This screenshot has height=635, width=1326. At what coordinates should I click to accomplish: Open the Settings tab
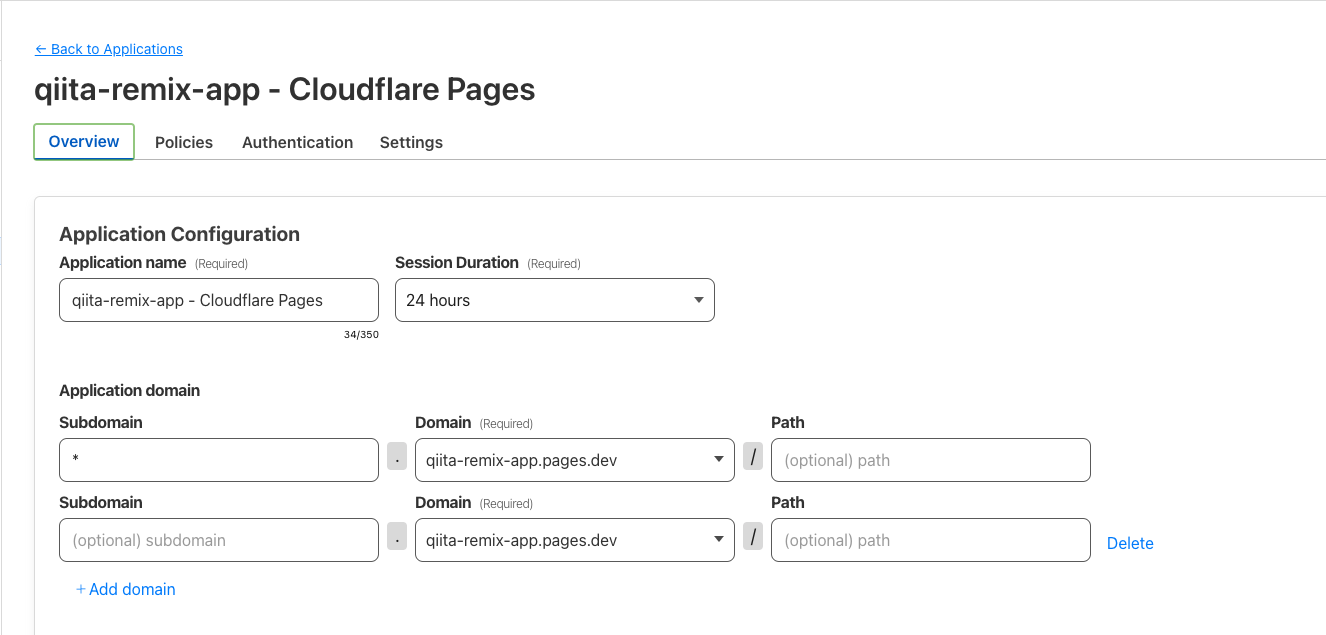pos(411,142)
